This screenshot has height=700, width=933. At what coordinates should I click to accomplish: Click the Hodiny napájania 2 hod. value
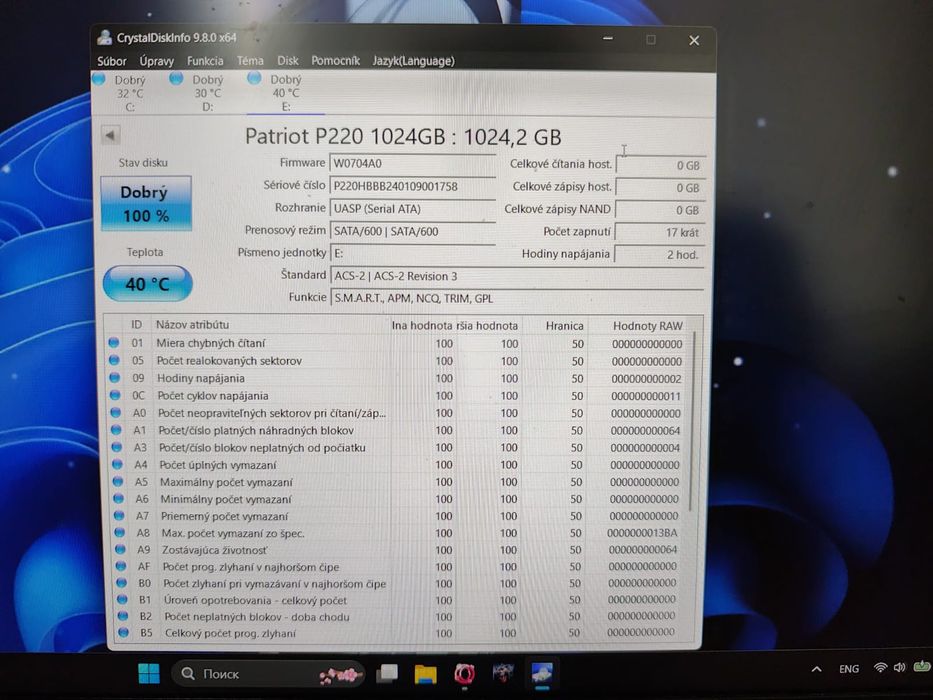pos(660,254)
